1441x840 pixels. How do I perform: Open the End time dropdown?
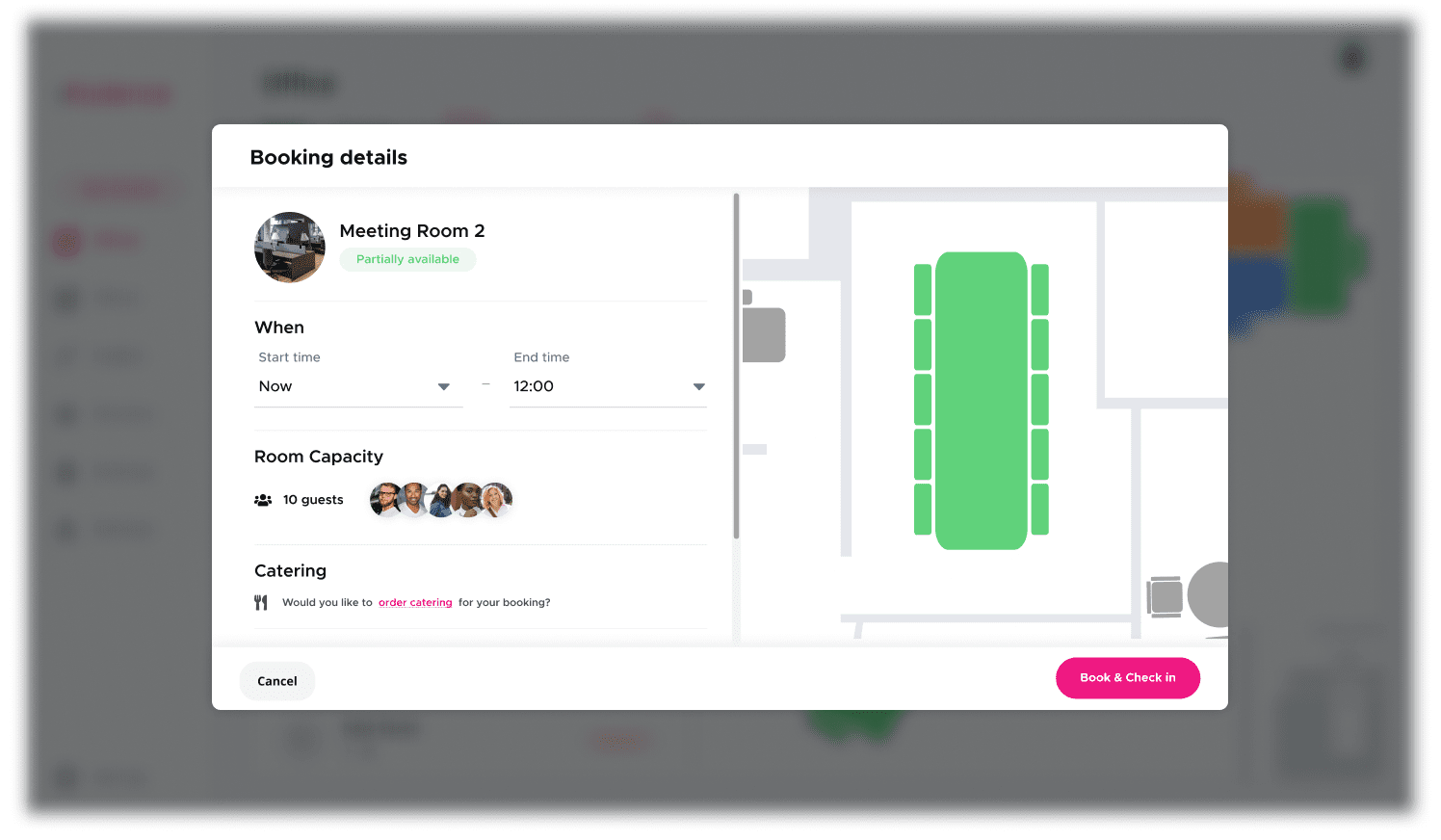click(x=608, y=385)
